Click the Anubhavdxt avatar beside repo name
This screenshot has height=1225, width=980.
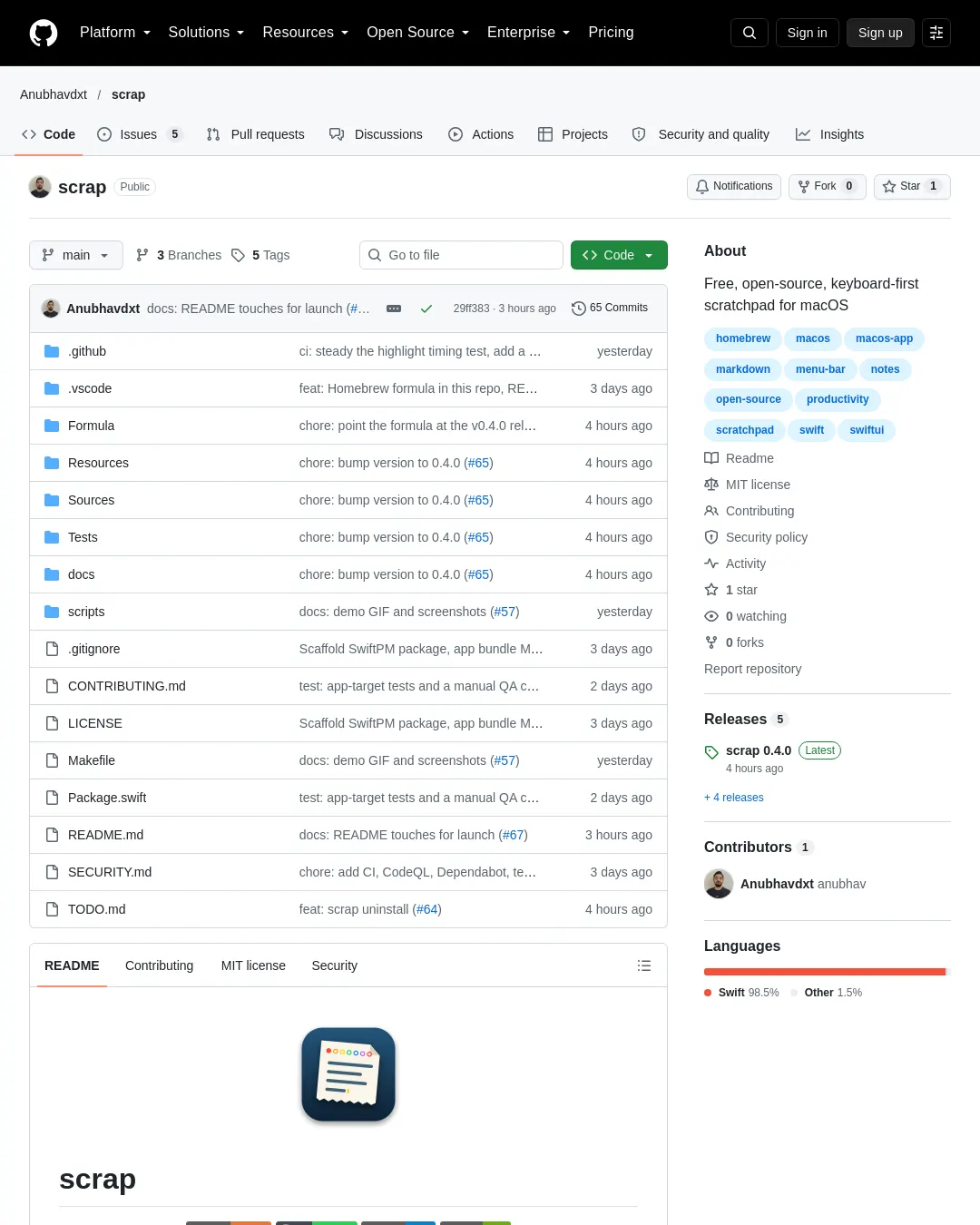40,187
